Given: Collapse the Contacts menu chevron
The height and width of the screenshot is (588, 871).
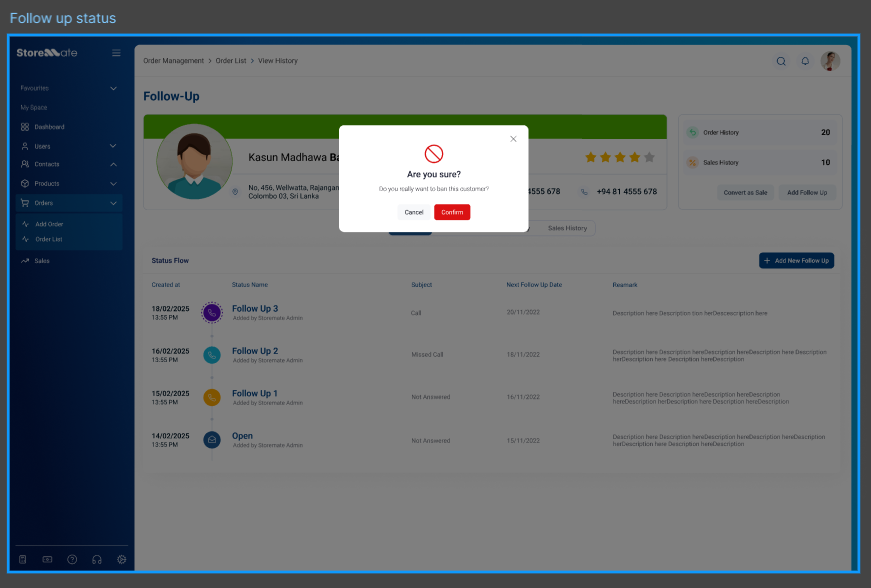Looking at the screenshot, I should [x=113, y=164].
